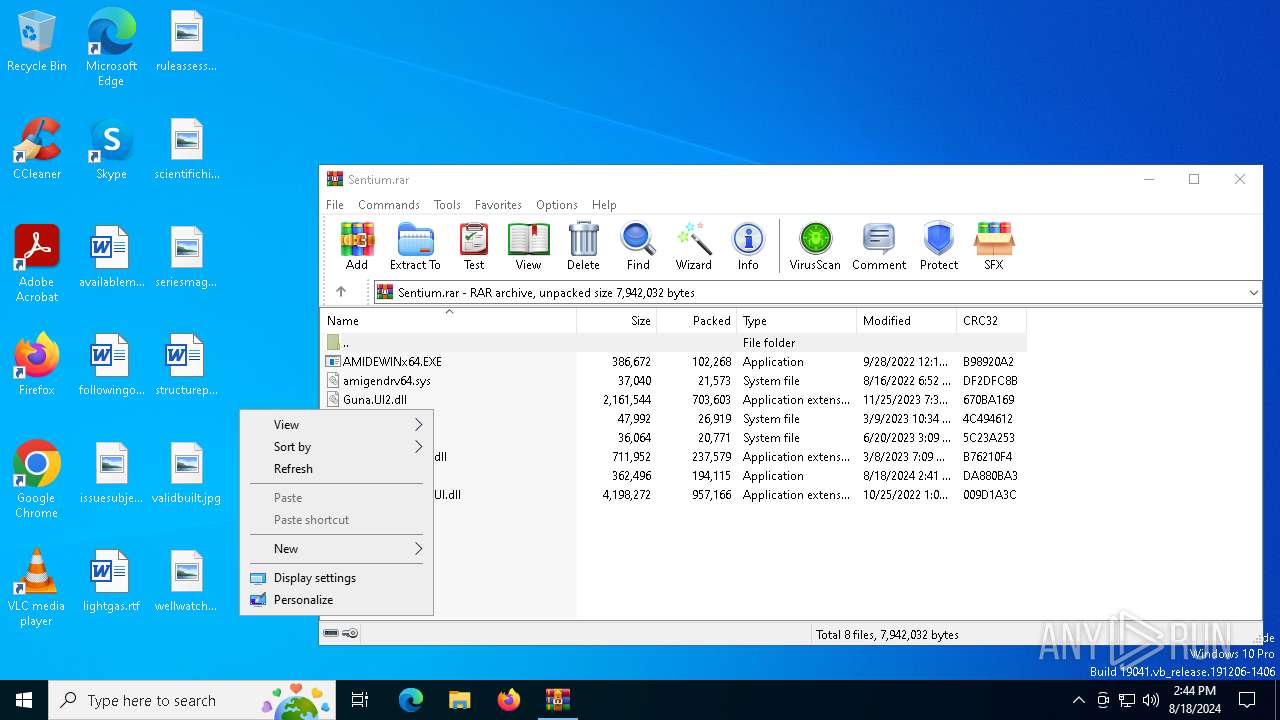
Task: Click the Protect archive icon
Action: (939, 246)
